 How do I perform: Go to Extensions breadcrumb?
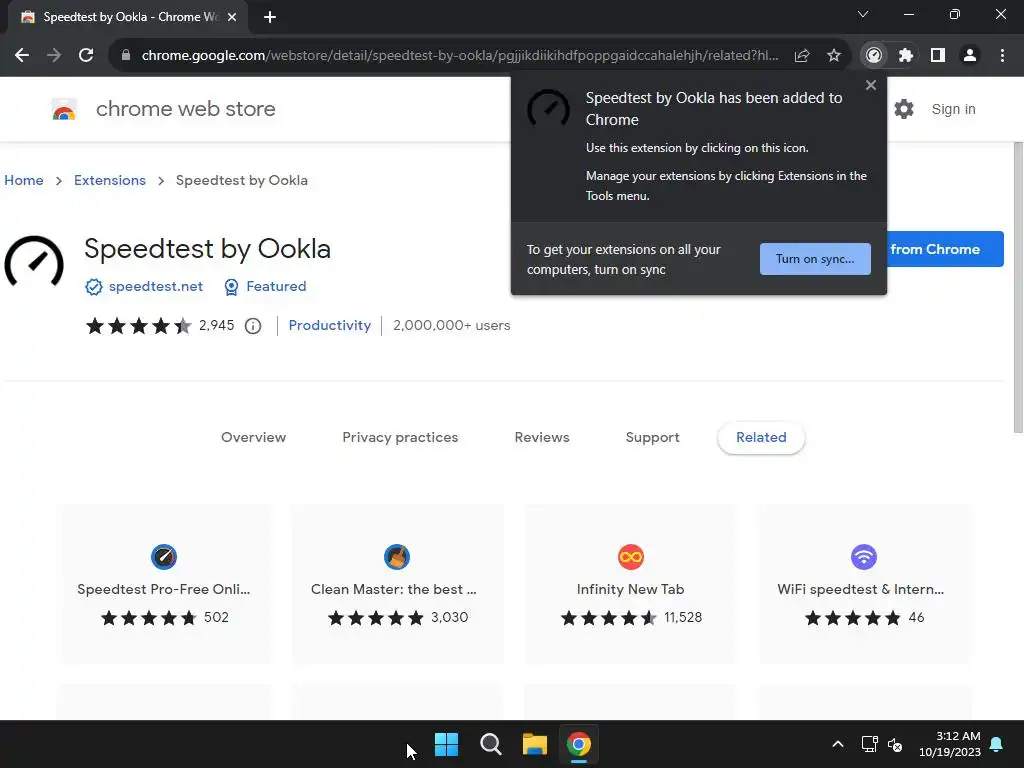110,180
